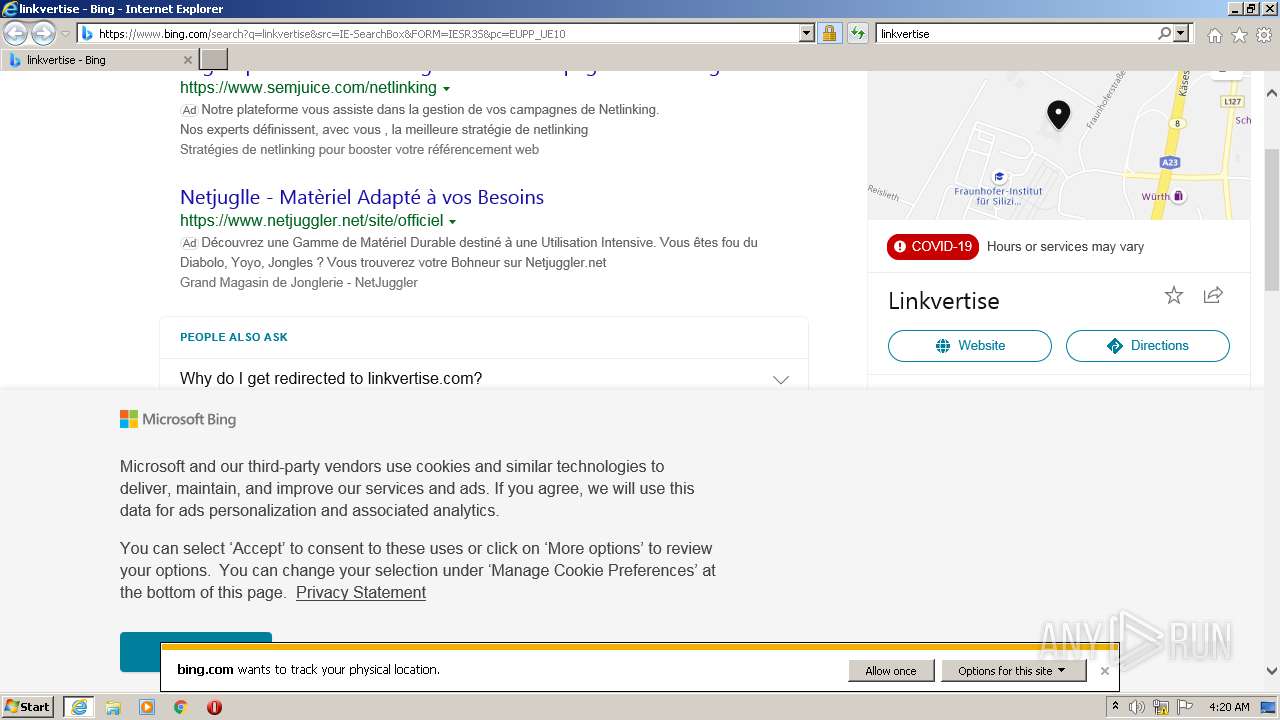This screenshot has height=720, width=1280.
Task: Click the 'PEOPLE ALSO ASK' heading
Action: coord(234,337)
